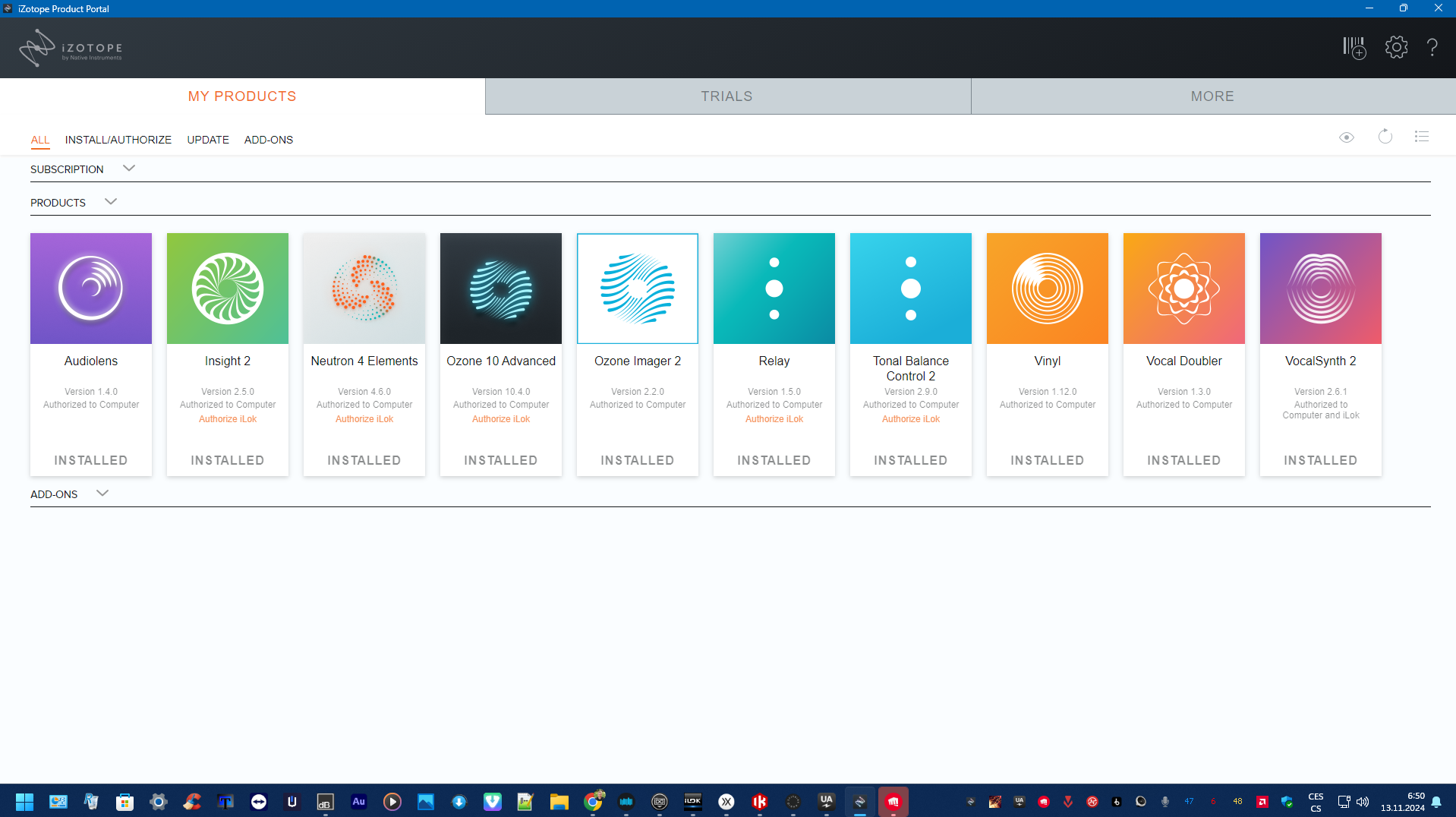The height and width of the screenshot is (817, 1456).
Task: Open the help question mark icon
Action: pyautogui.click(x=1432, y=47)
